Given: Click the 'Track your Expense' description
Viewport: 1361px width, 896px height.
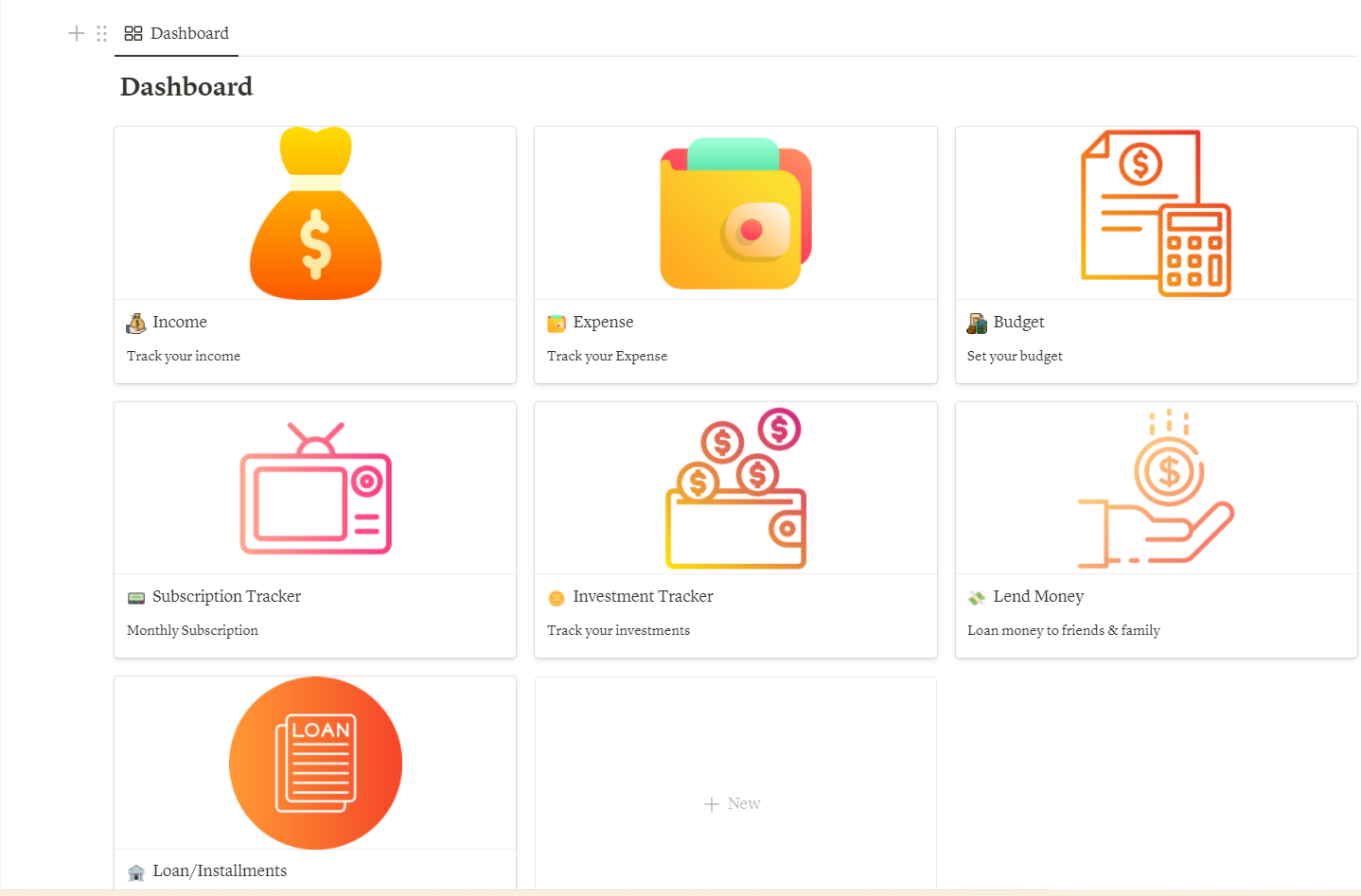Looking at the screenshot, I should [x=607, y=356].
